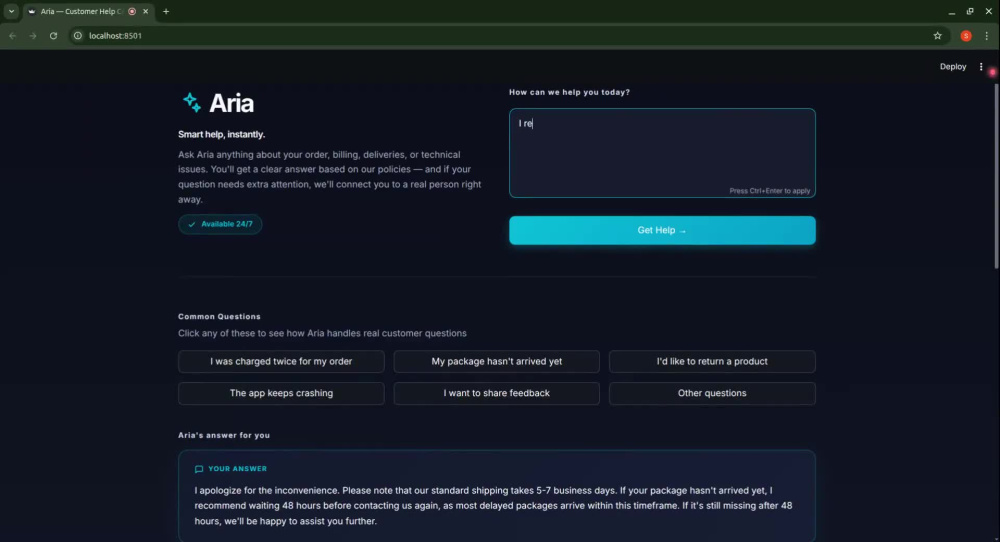1000x542 pixels.
Task: Click the Aria sparkle logo icon
Action: click(191, 103)
